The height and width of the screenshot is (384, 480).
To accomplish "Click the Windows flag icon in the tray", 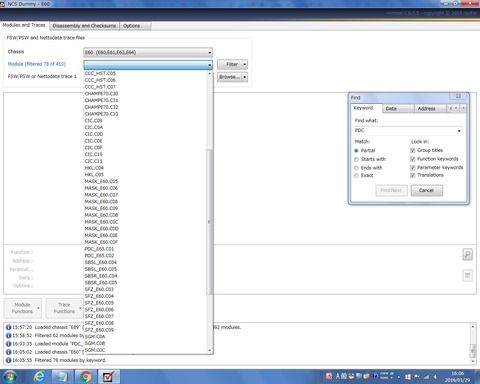I will pyautogui.click(x=408, y=377).
